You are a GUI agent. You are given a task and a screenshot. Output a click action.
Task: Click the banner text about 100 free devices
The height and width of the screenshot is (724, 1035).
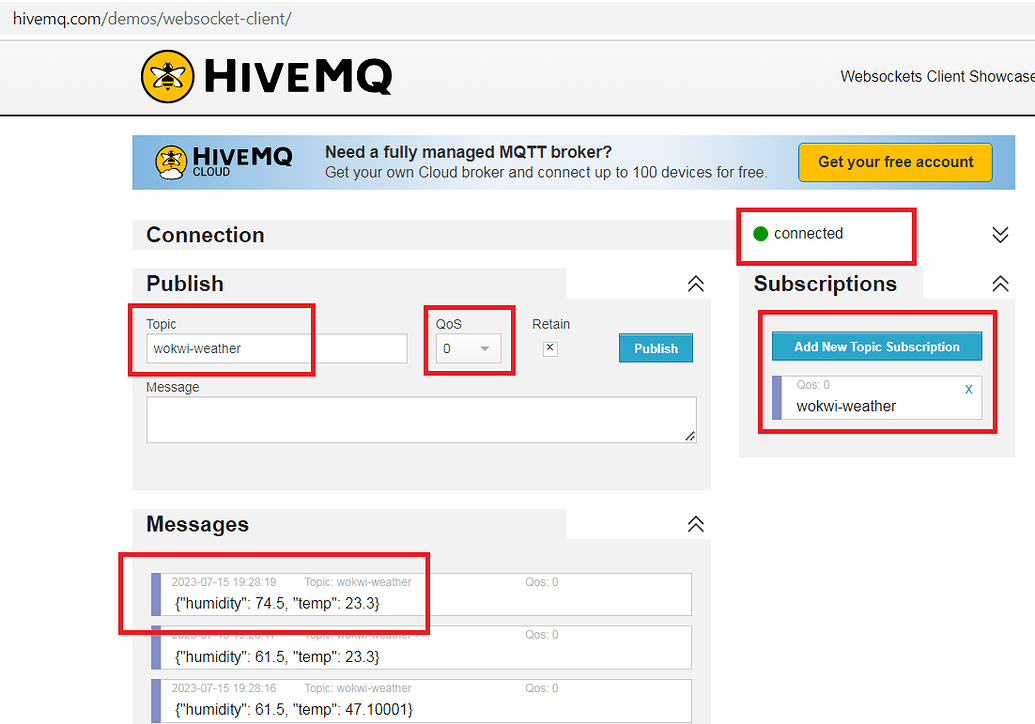pos(546,173)
